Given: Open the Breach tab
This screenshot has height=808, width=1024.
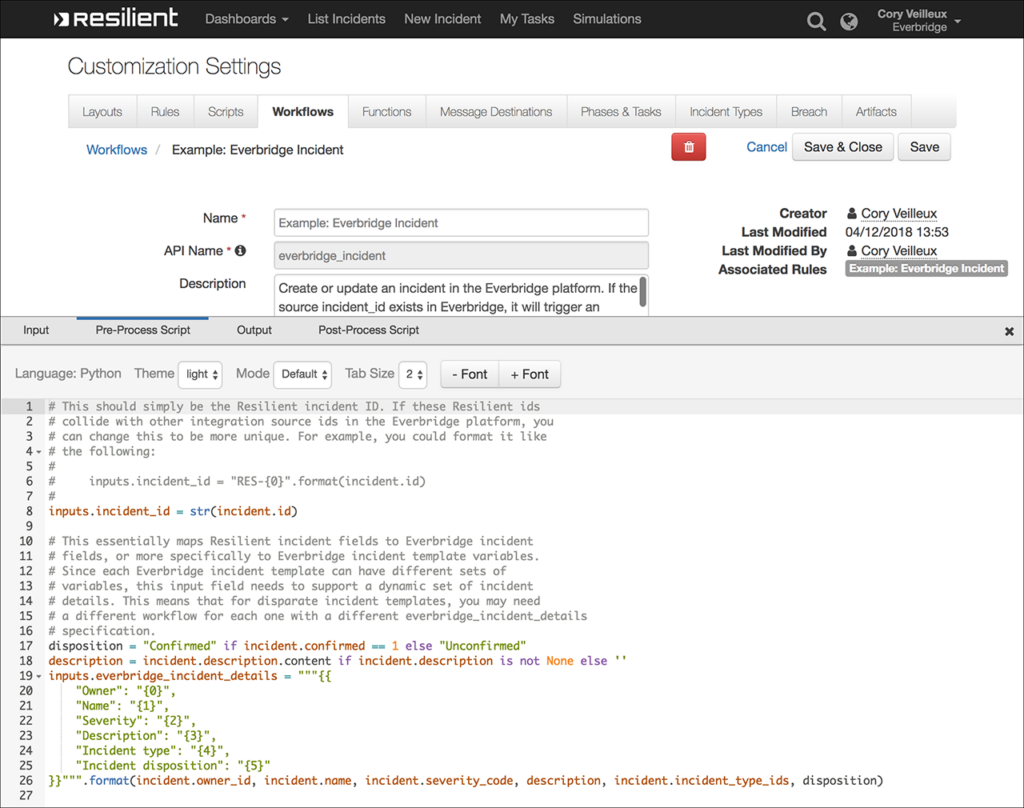Looking at the screenshot, I should (x=808, y=112).
